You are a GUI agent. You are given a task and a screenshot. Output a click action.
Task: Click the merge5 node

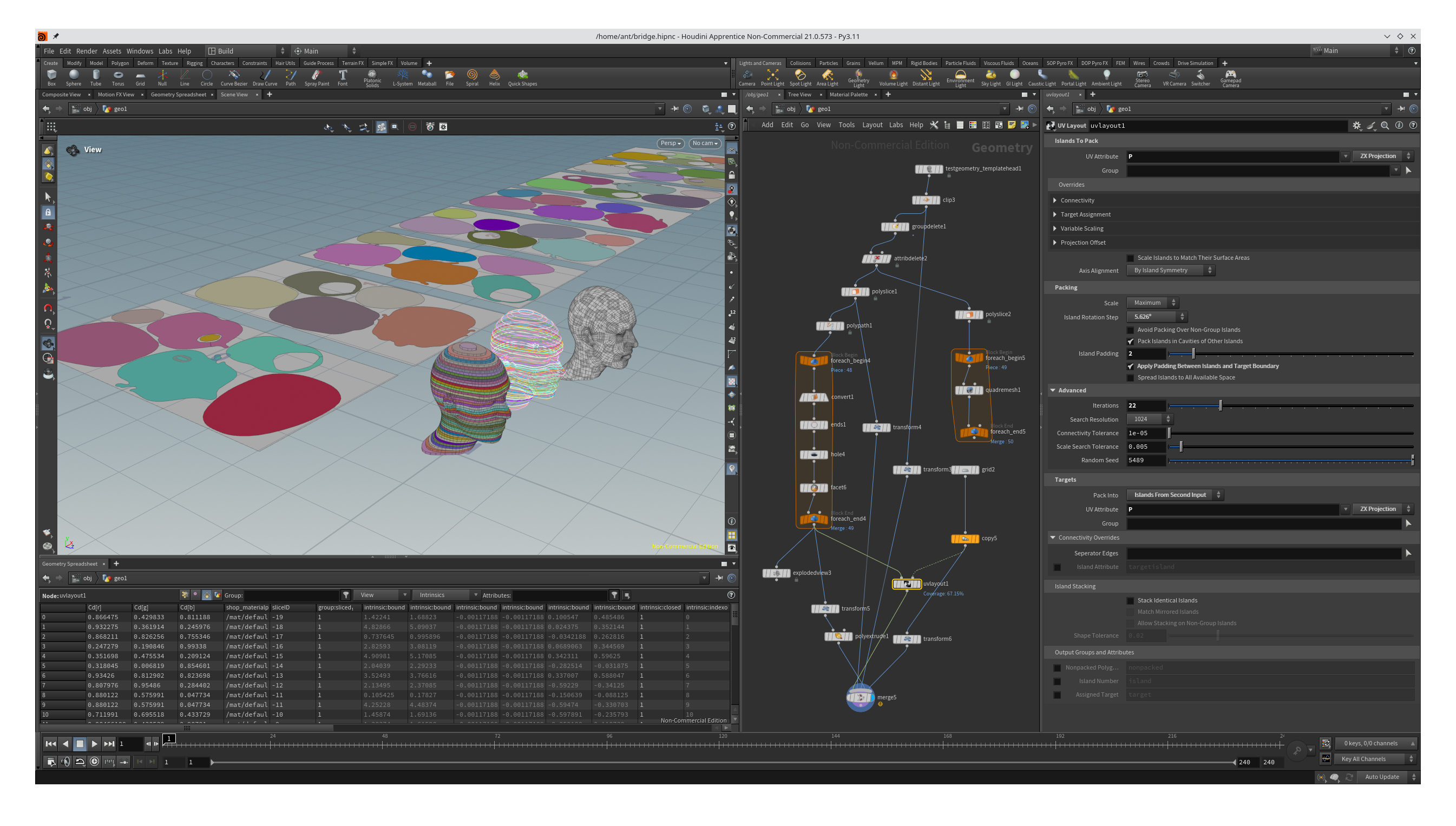(x=860, y=697)
